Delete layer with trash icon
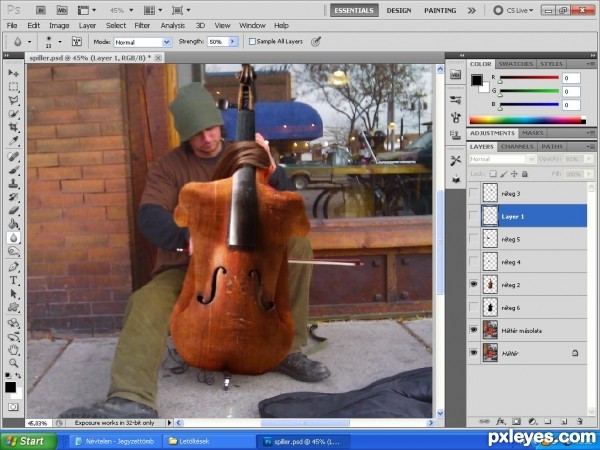The image size is (600, 450). click(580, 422)
